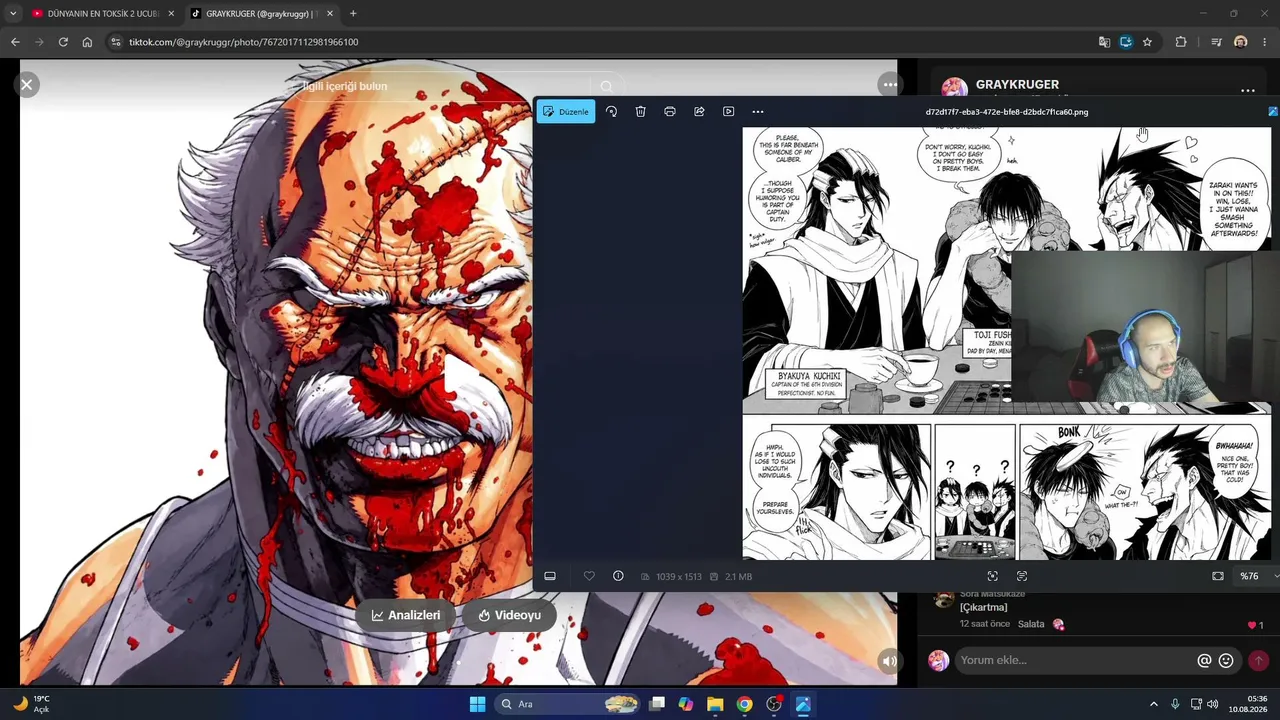The height and width of the screenshot is (720, 1280).
Task: Click the image filename d72d17f7 title
Action: tap(1007, 112)
